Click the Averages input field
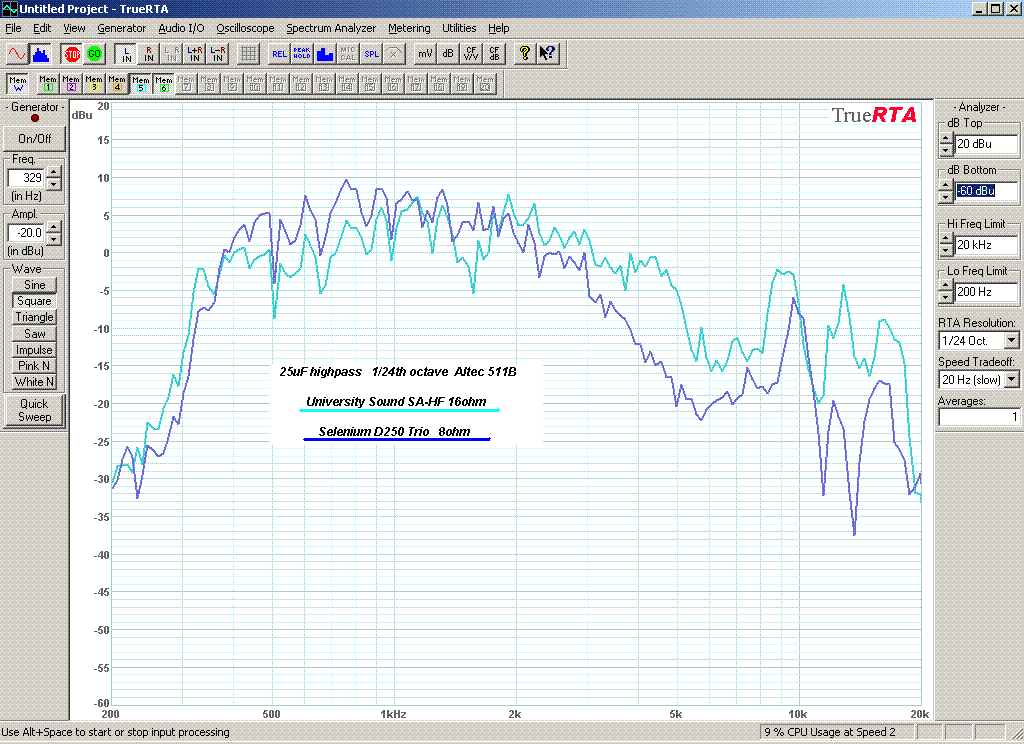The width and height of the screenshot is (1024, 744). pyautogui.click(x=978, y=417)
